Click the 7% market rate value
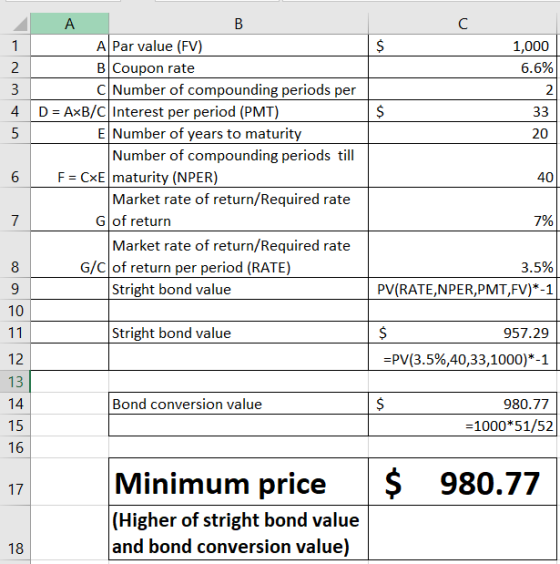 tap(463, 210)
